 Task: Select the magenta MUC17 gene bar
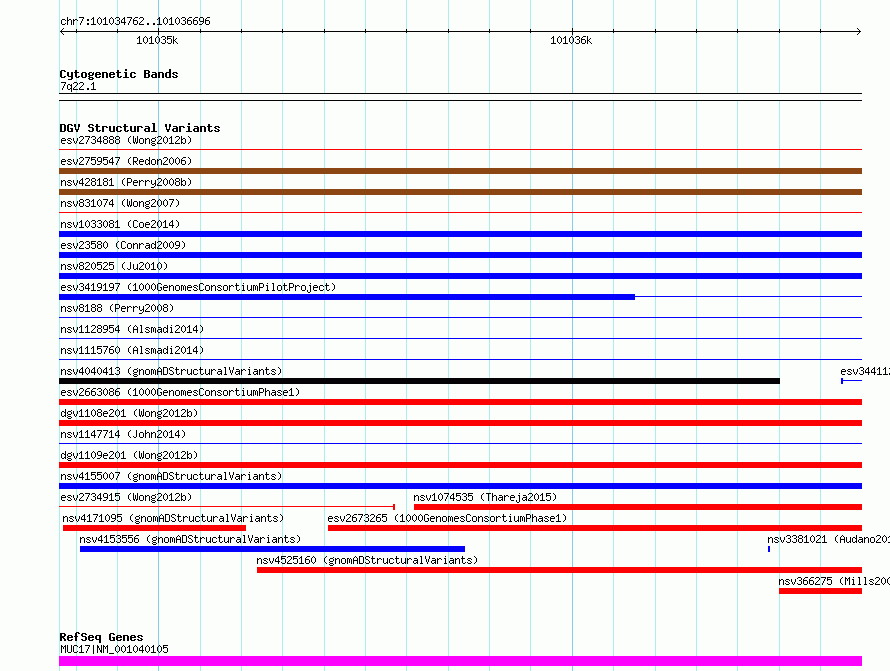[460, 661]
